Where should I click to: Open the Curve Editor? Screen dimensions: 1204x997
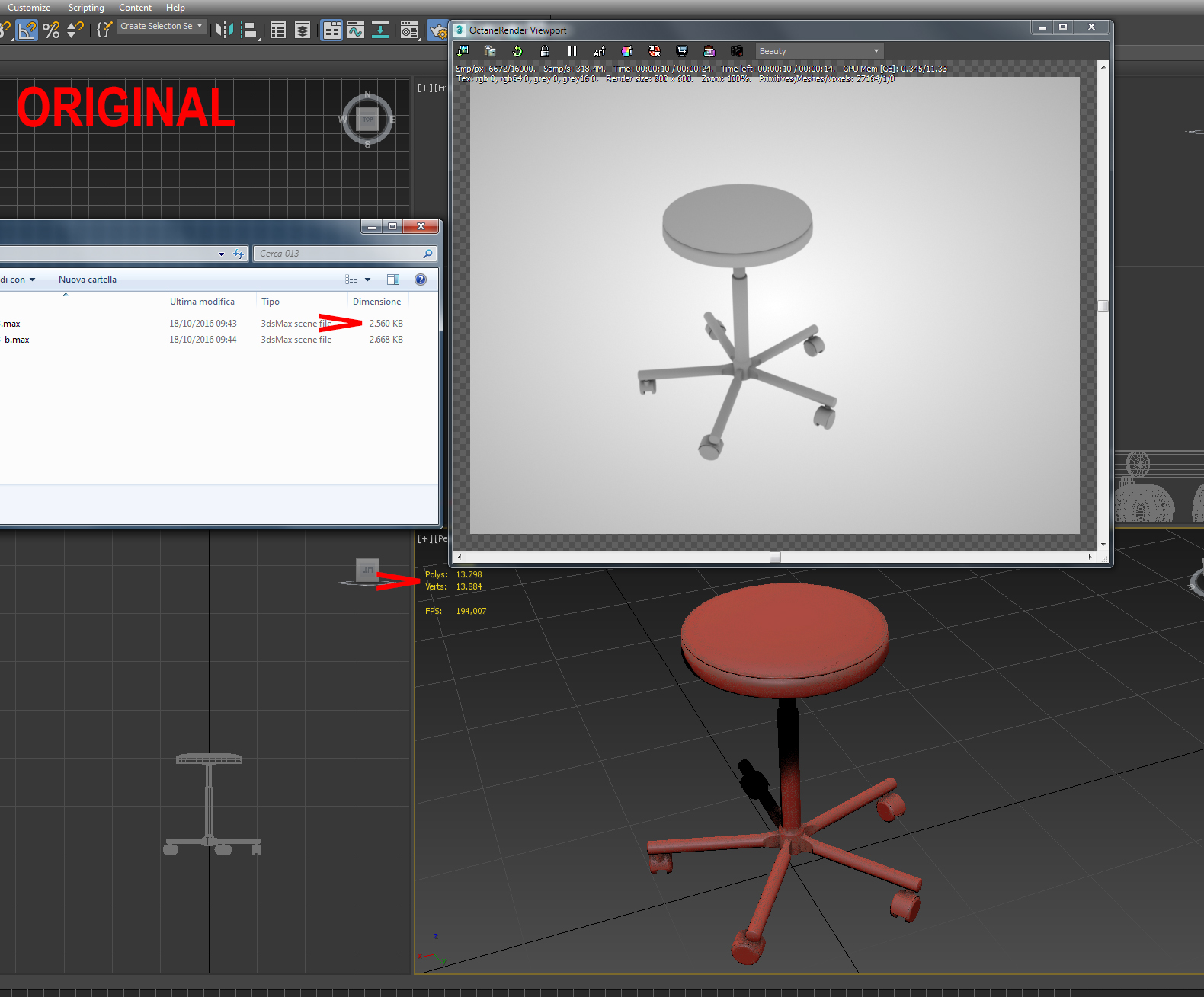click(x=355, y=30)
